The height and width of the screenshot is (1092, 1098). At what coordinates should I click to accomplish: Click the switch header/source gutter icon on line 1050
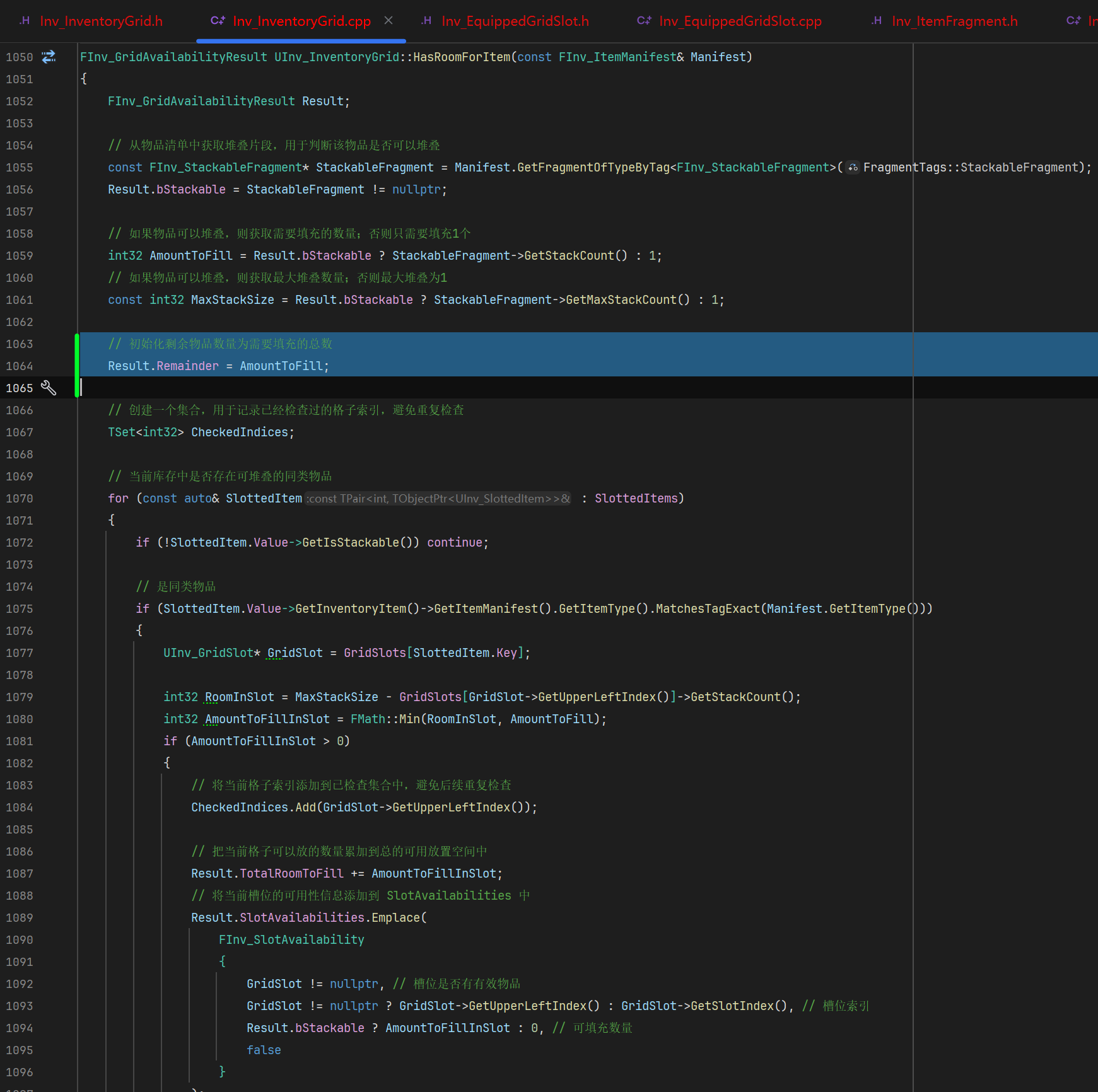click(49, 57)
